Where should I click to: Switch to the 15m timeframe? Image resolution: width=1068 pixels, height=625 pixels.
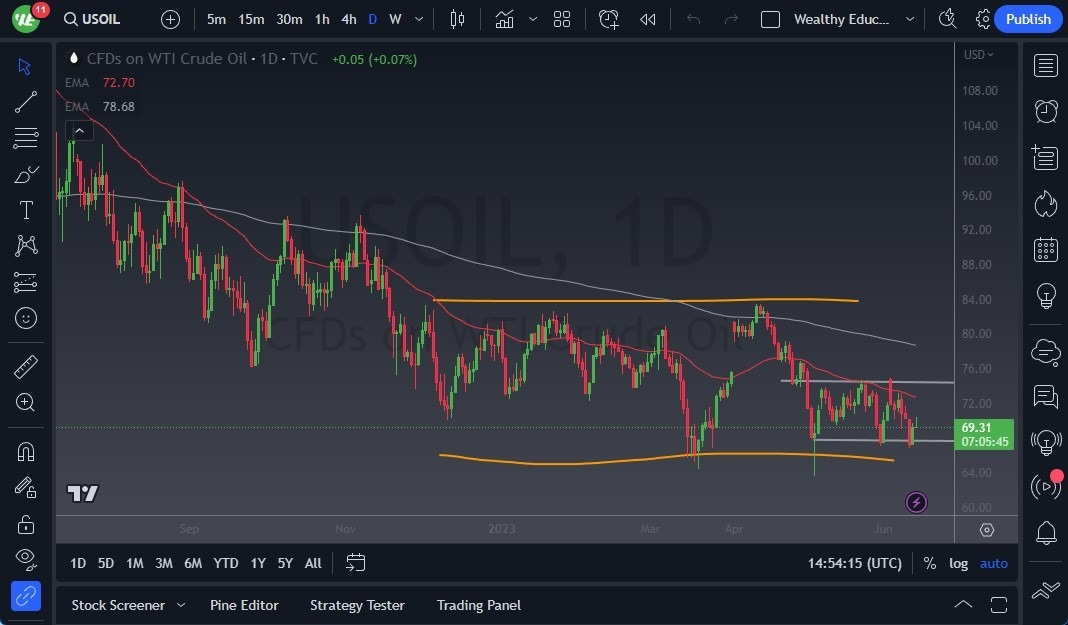coord(251,19)
